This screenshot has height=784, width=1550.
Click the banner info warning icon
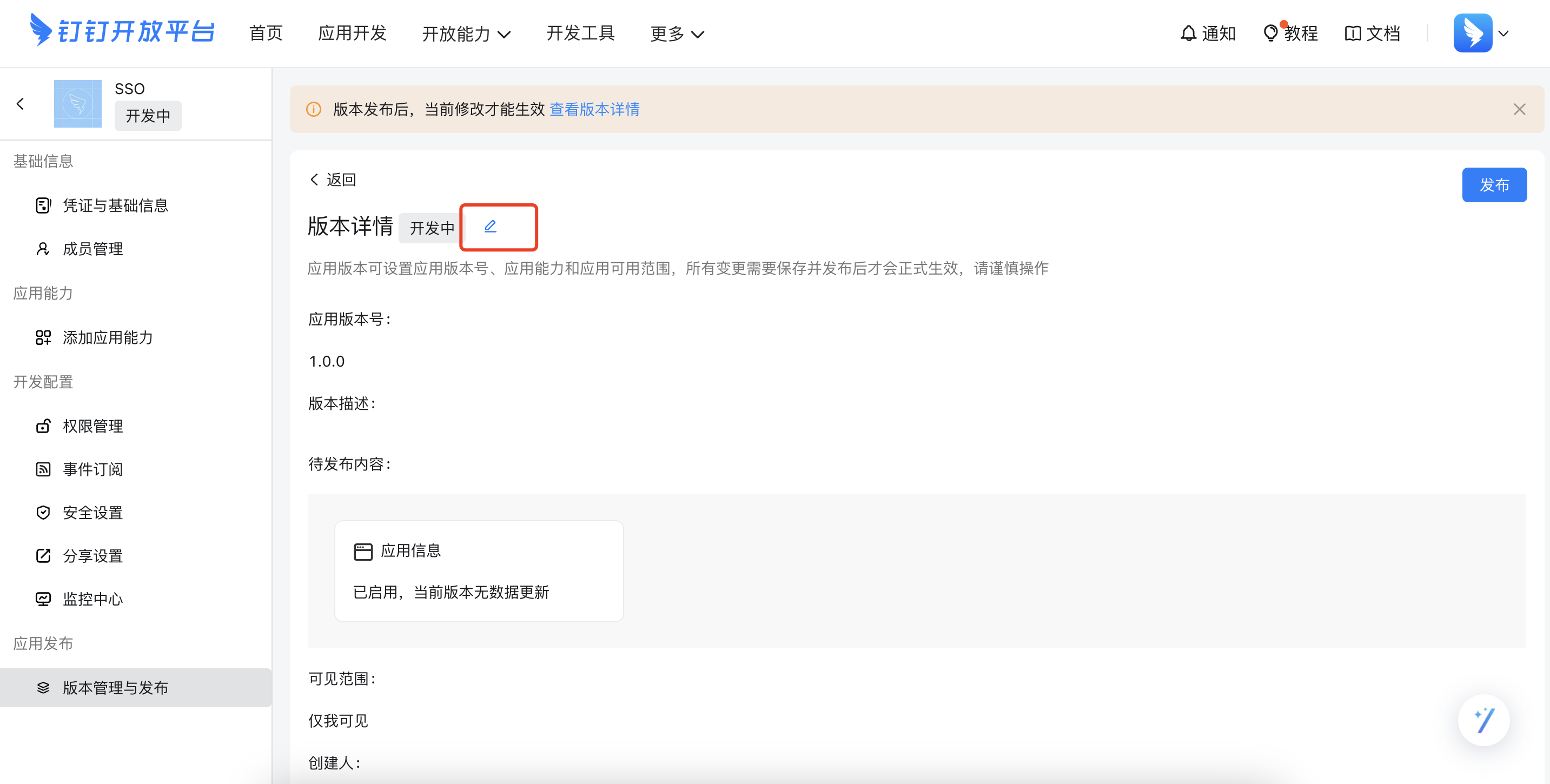[314, 110]
